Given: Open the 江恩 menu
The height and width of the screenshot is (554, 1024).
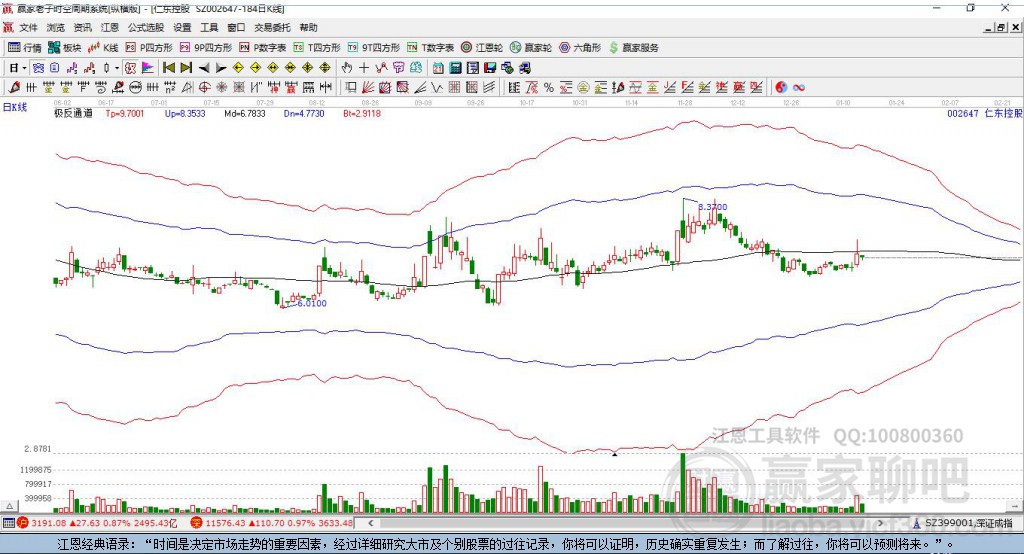Looking at the screenshot, I should tap(110, 27).
